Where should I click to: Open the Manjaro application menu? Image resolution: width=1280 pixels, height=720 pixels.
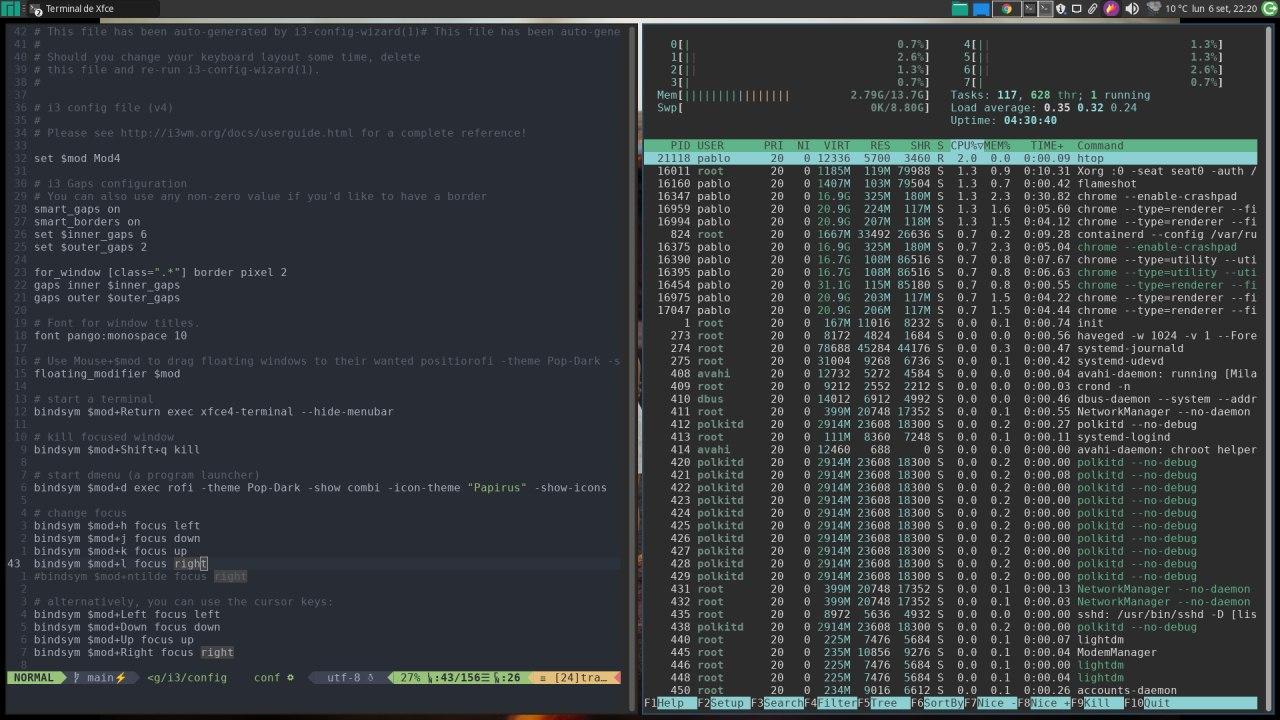coord(8,8)
